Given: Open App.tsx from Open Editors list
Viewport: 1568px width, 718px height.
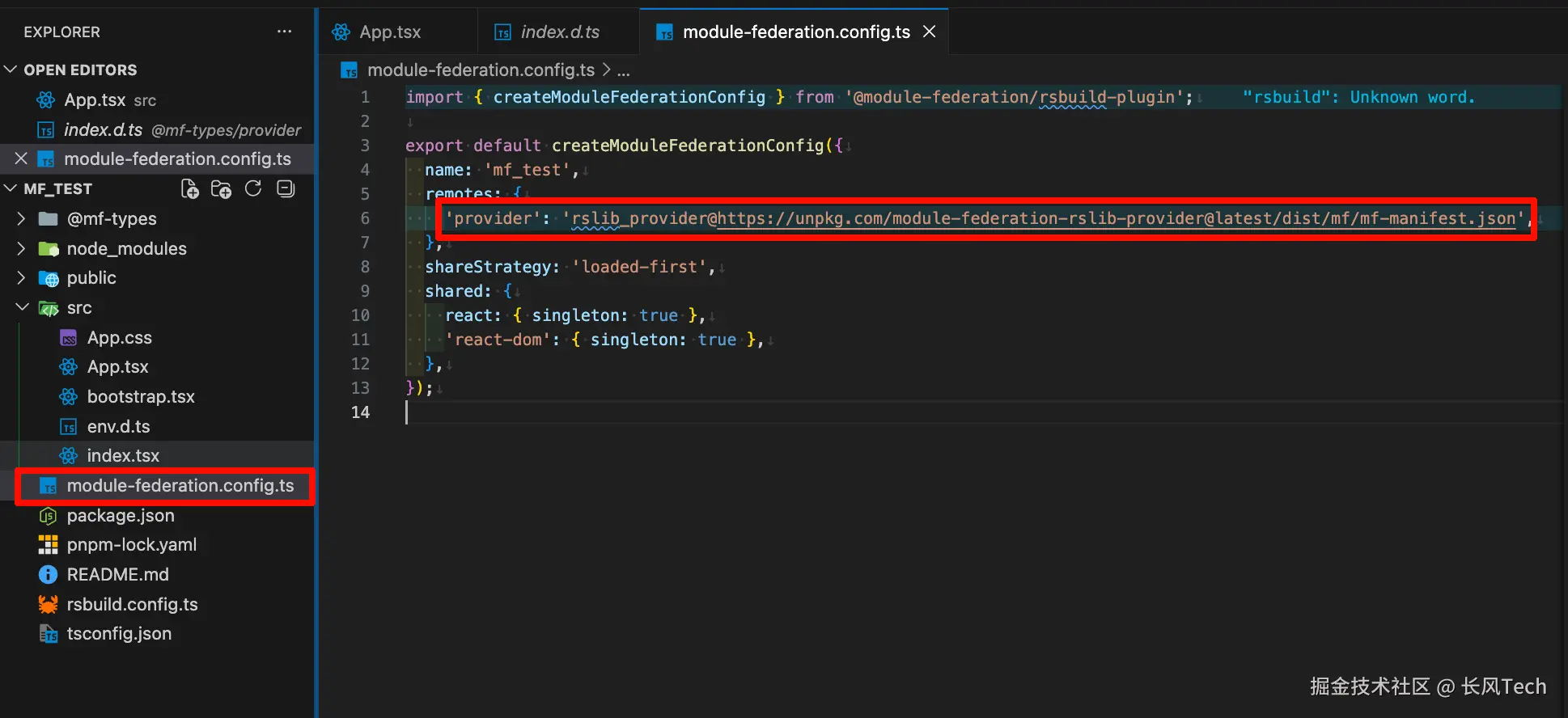Looking at the screenshot, I should click(157, 100).
